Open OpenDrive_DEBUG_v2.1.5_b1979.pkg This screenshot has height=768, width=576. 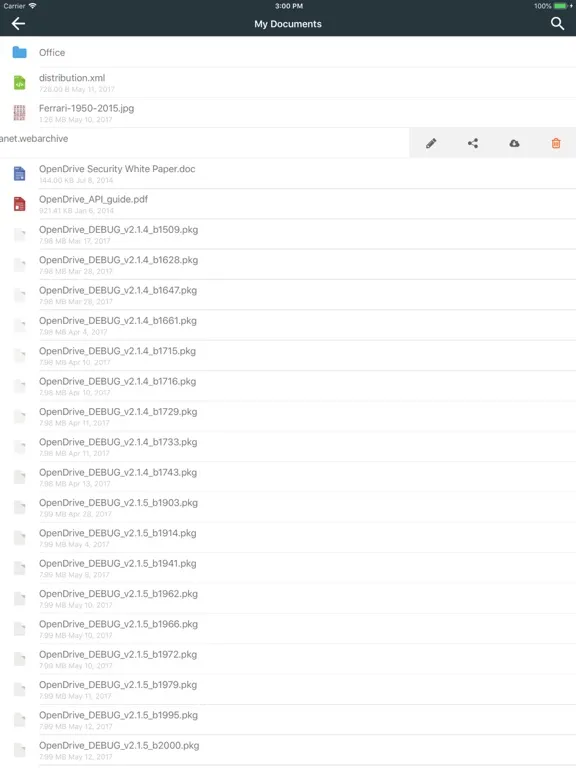click(x=288, y=690)
